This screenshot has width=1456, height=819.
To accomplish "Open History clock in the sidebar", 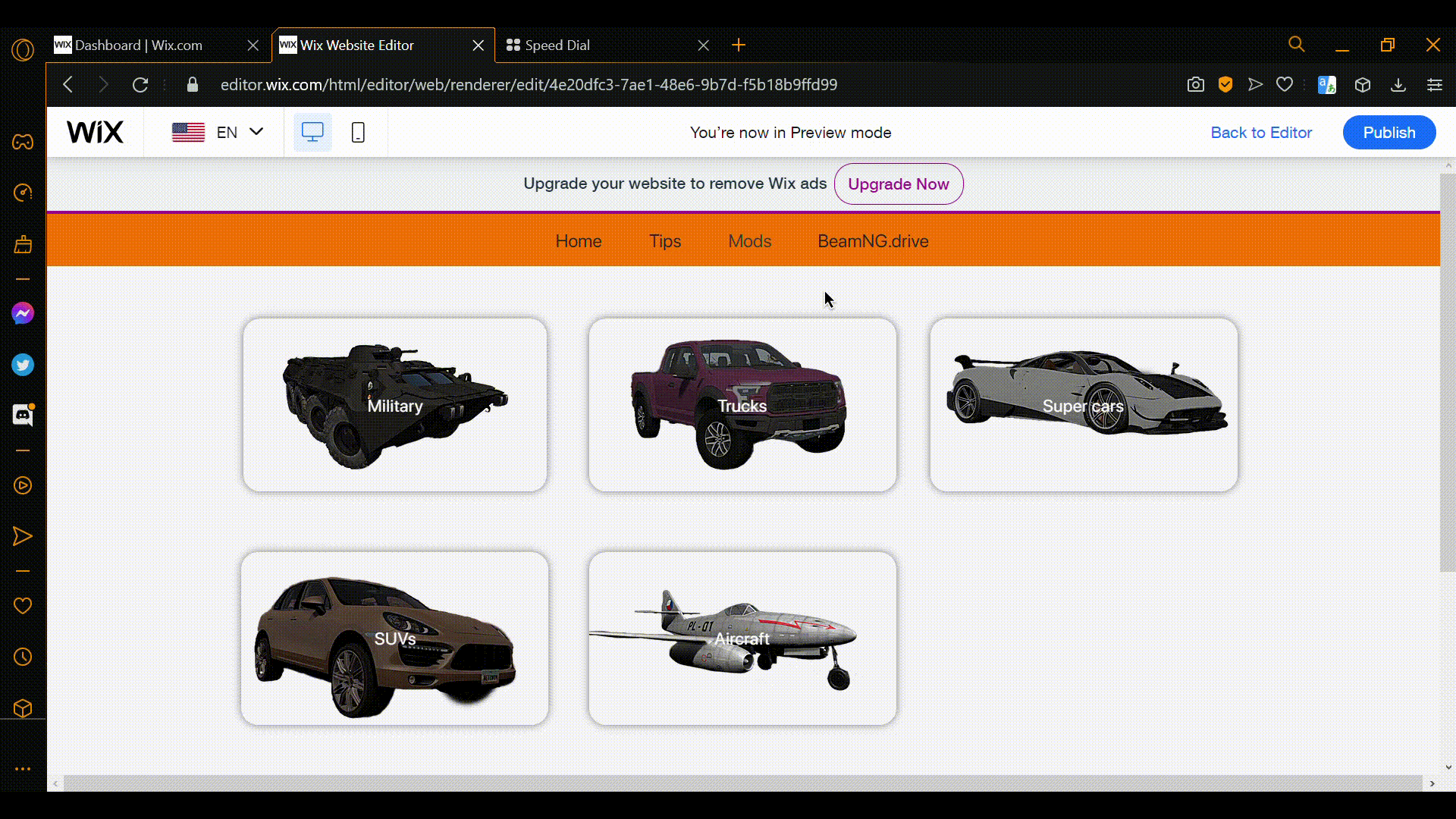I will pyautogui.click(x=23, y=657).
